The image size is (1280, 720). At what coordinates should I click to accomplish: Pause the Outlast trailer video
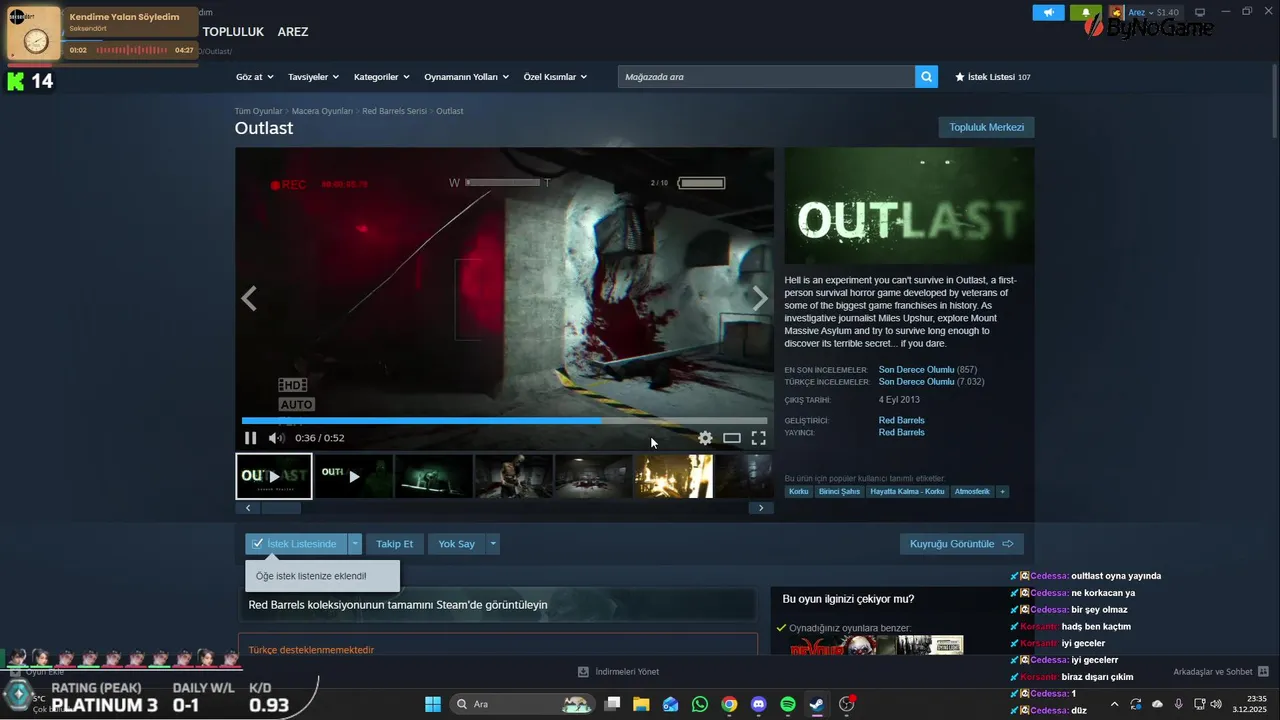[x=251, y=438]
